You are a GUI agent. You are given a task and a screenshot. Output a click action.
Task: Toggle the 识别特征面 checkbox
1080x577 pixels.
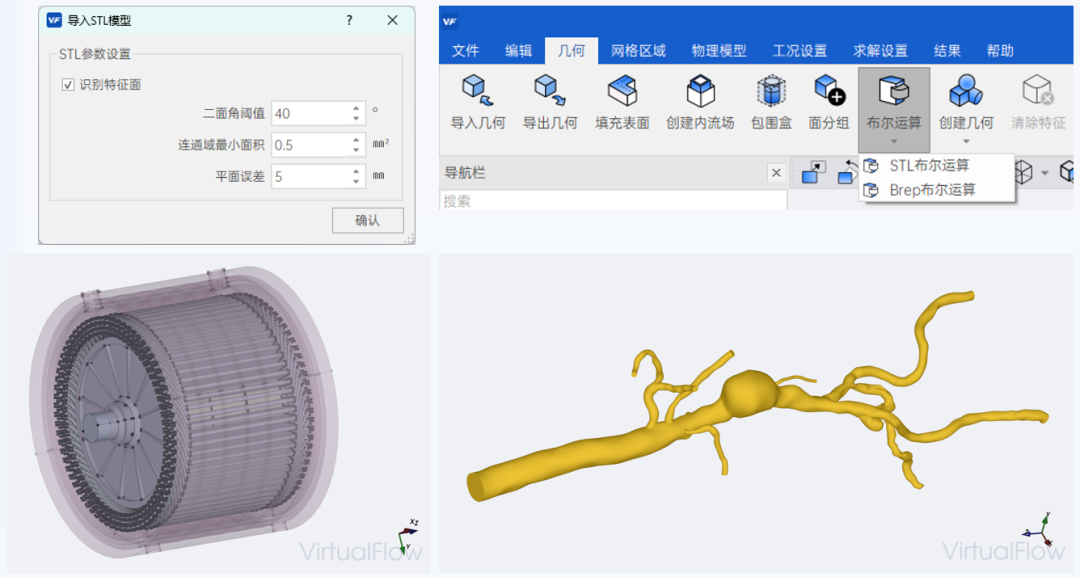pos(68,85)
